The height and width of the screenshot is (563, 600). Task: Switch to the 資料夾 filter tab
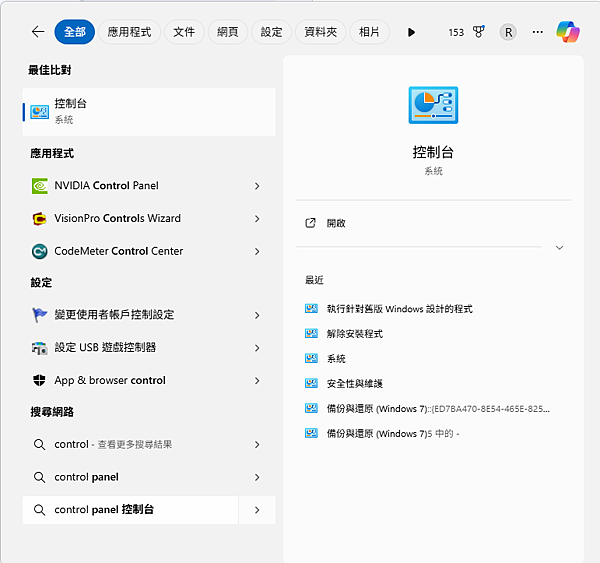(x=321, y=32)
